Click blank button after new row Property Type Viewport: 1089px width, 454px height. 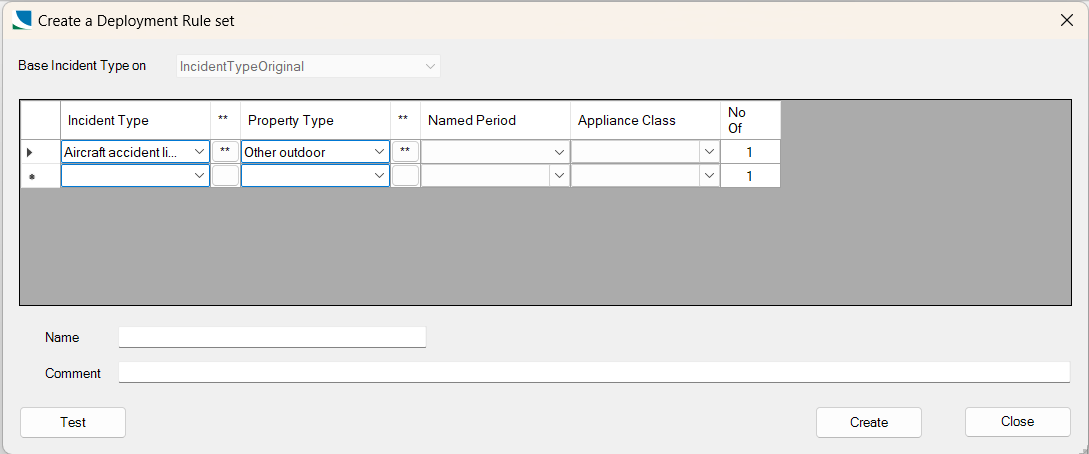pyautogui.click(x=406, y=176)
